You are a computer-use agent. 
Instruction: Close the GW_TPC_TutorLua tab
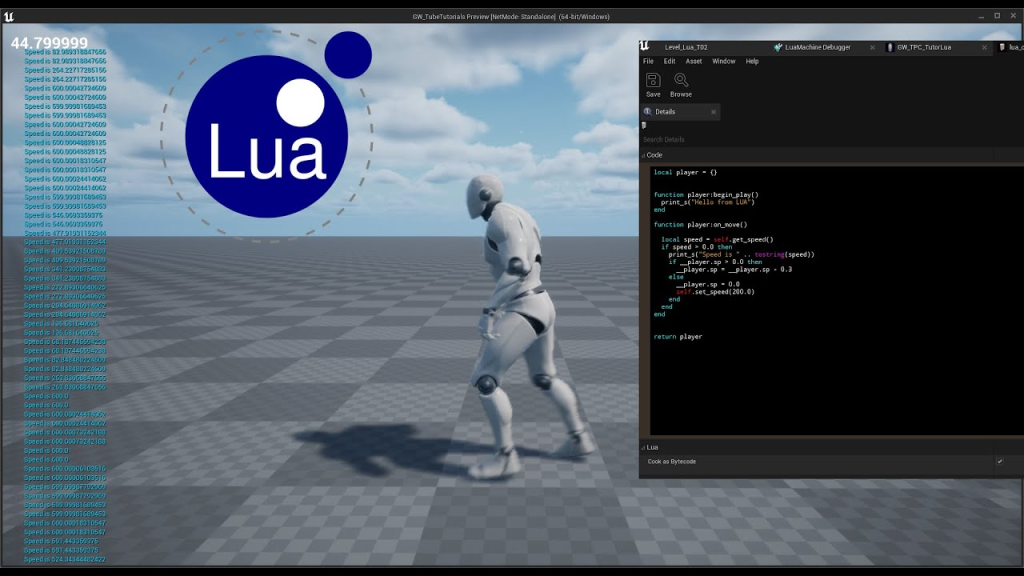(985, 47)
